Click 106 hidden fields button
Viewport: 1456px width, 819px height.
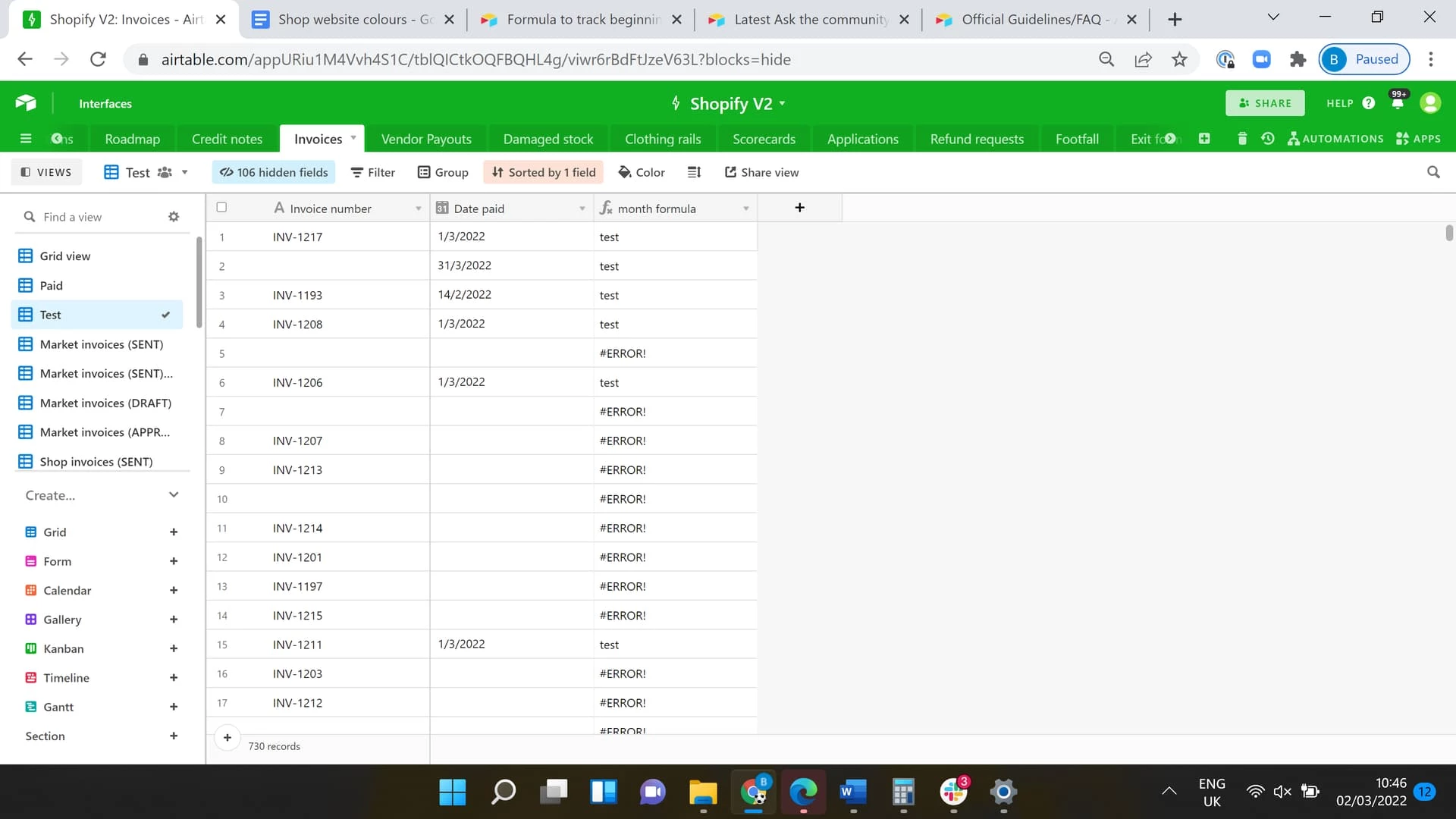tap(274, 172)
